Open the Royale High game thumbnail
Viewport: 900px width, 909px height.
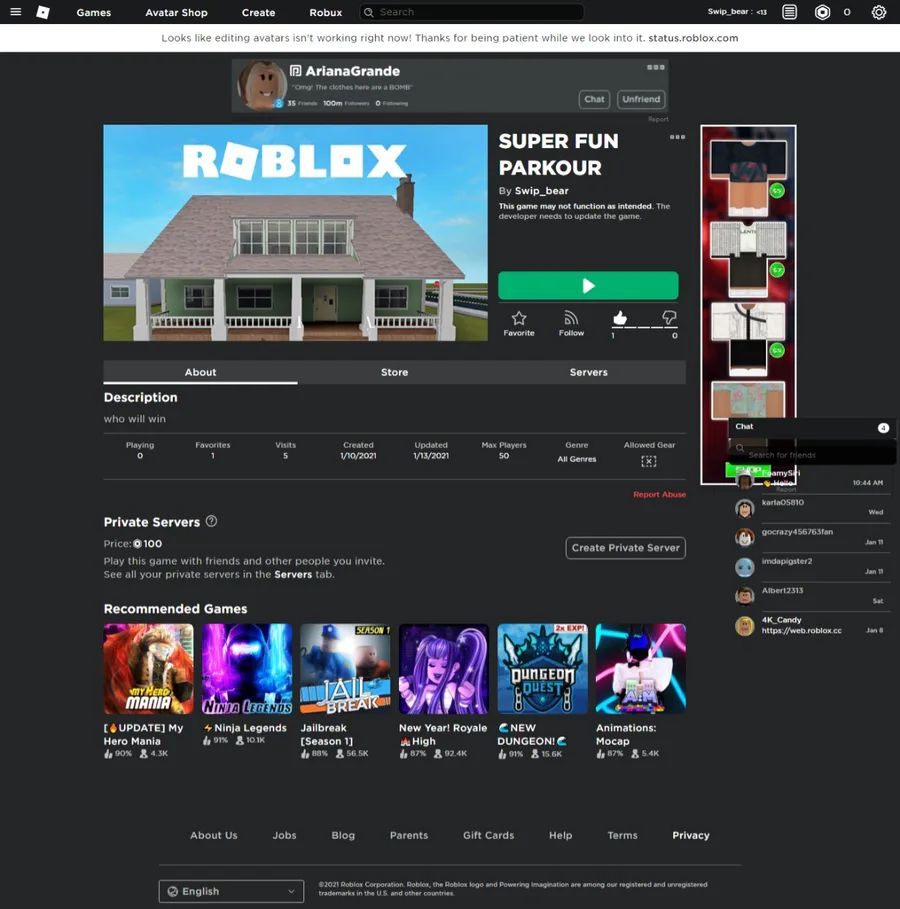click(444, 668)
